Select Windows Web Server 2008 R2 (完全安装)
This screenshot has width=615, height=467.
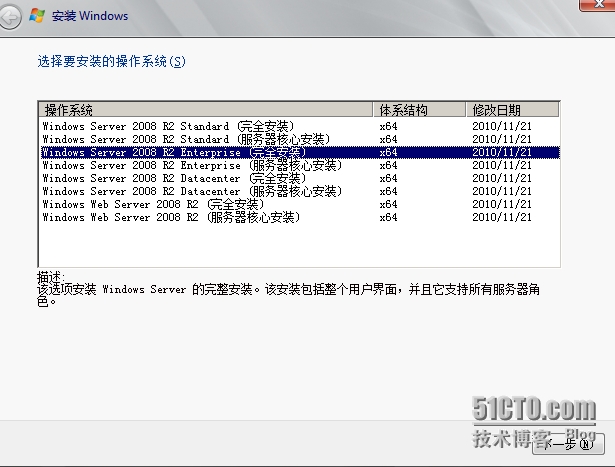tap(300, 204)
